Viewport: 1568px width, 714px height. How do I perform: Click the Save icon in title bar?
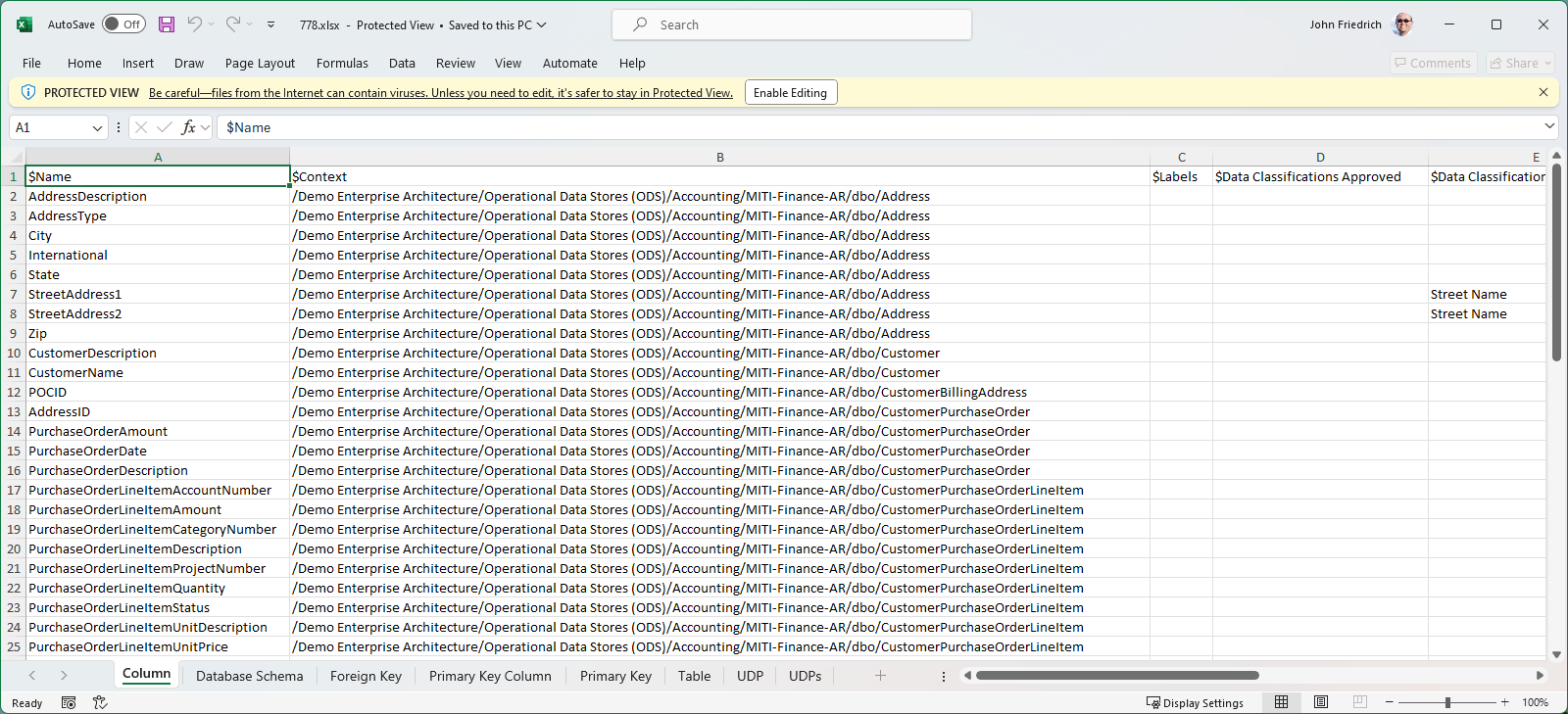pos(167,24)
